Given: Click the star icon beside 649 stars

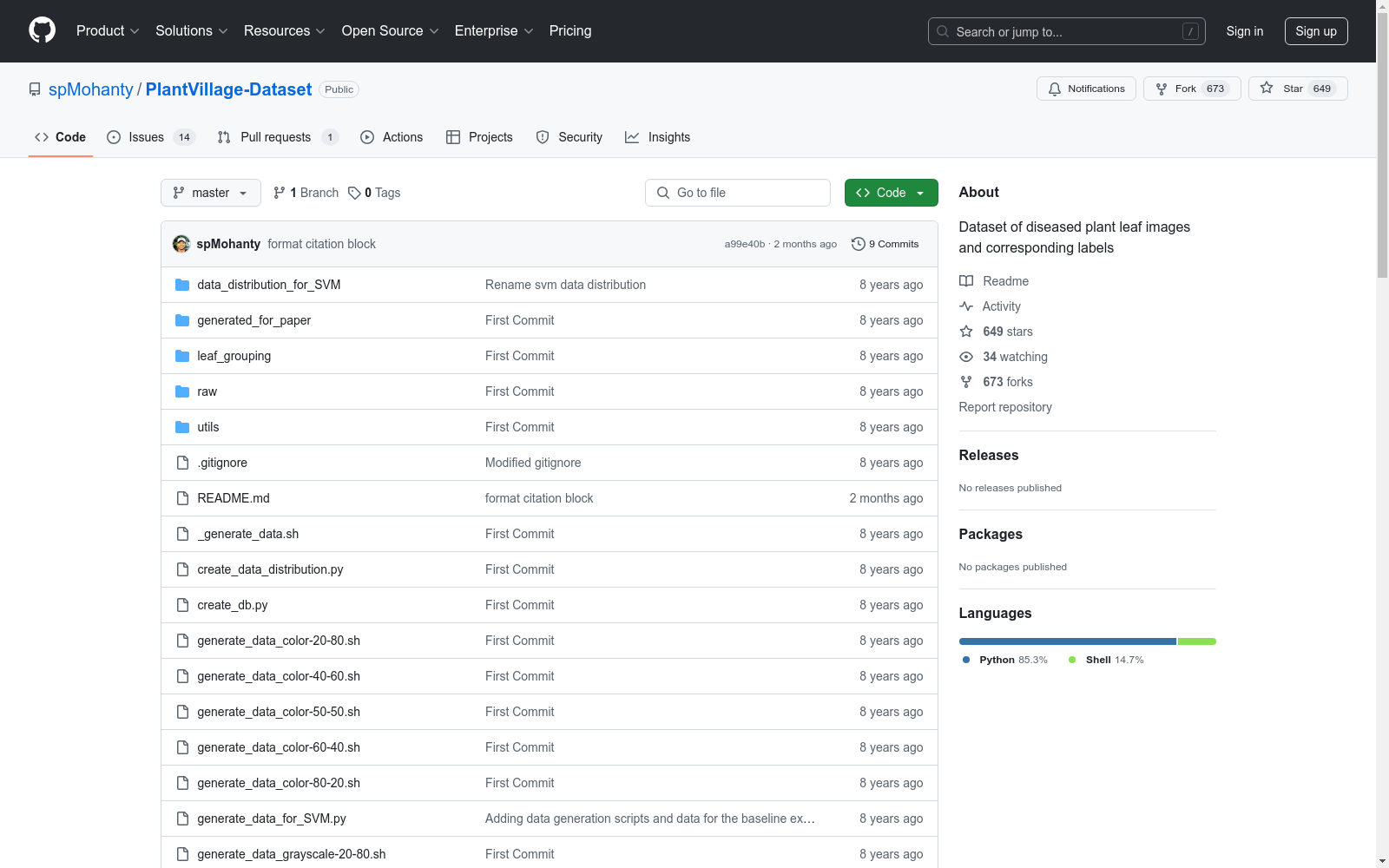Looking at the screenshot, I should [966, 332].
